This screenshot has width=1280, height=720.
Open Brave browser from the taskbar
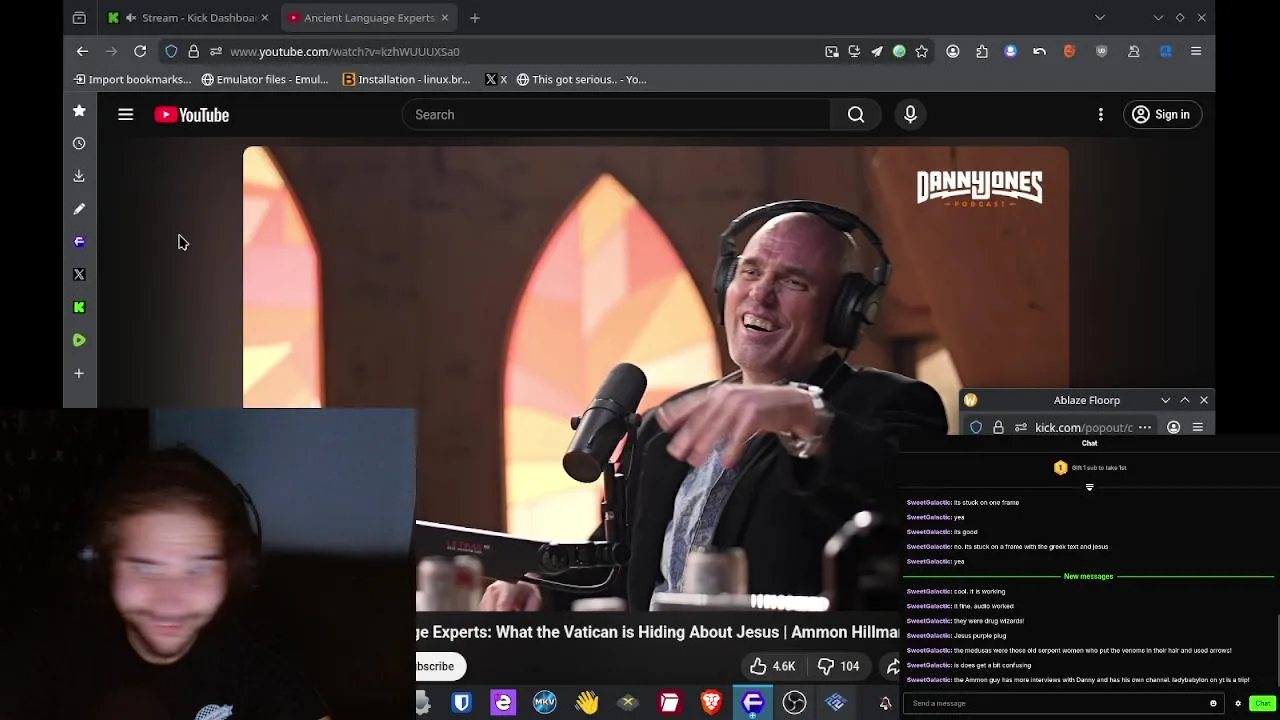pyautogui.click(x=711, y=703)
